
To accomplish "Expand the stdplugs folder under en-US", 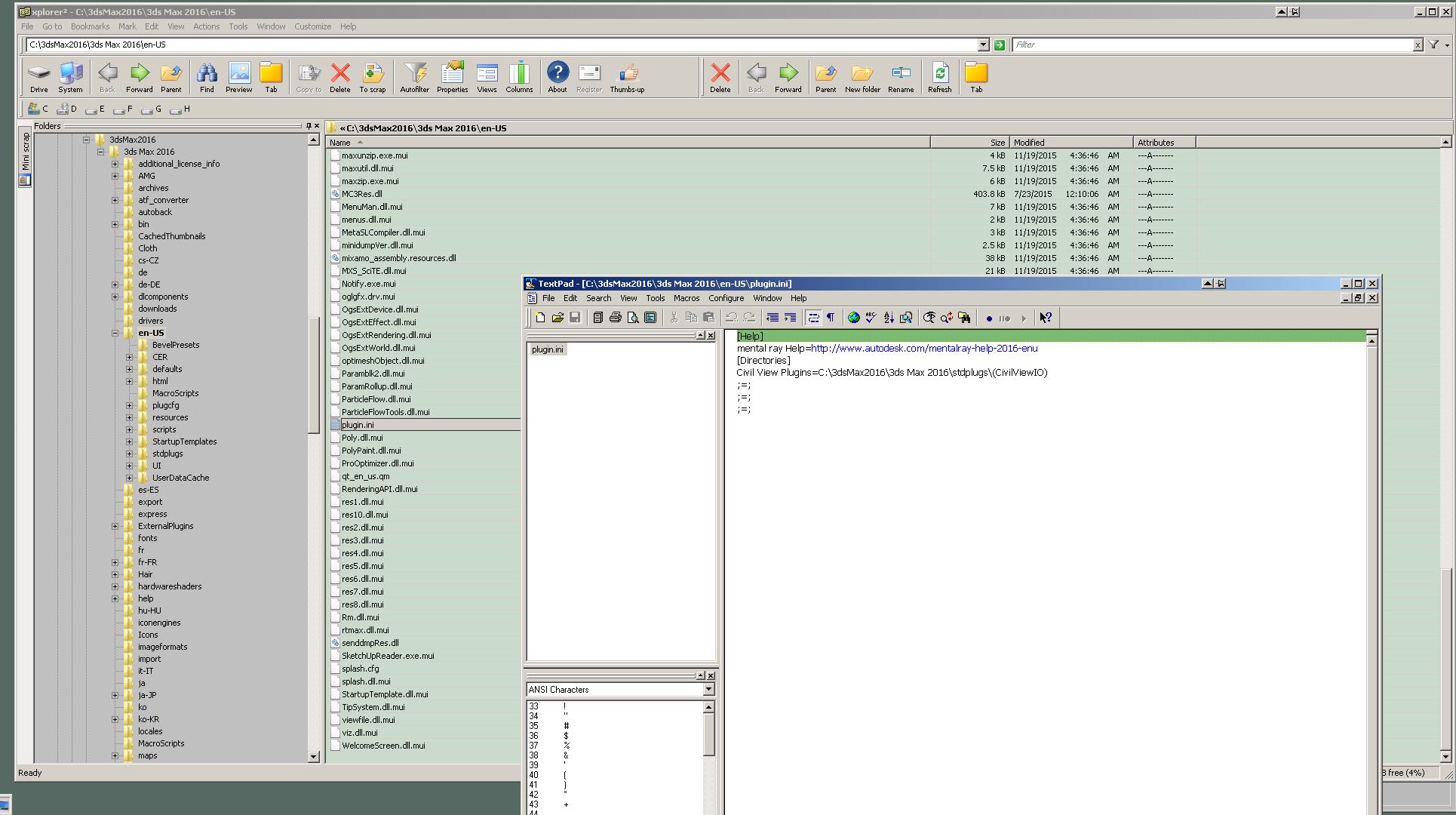I will (x=130, y=454).
